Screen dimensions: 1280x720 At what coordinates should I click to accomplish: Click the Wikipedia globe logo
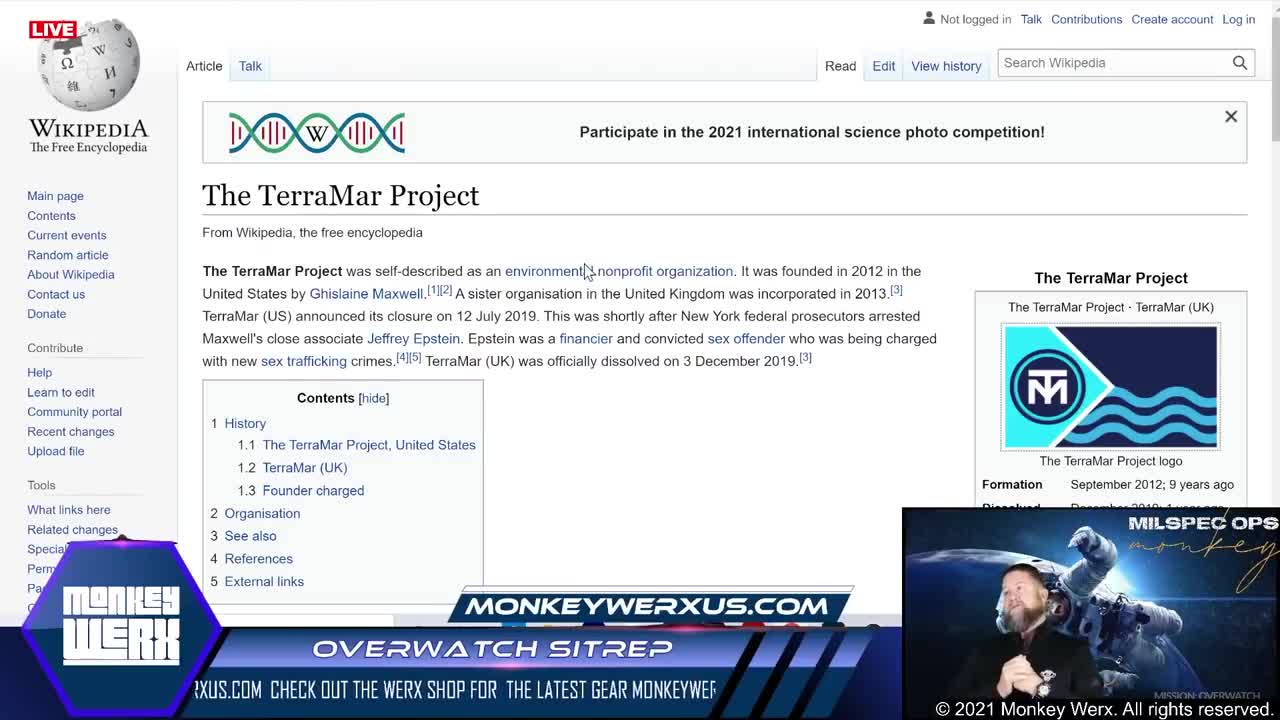coord(88,65)
